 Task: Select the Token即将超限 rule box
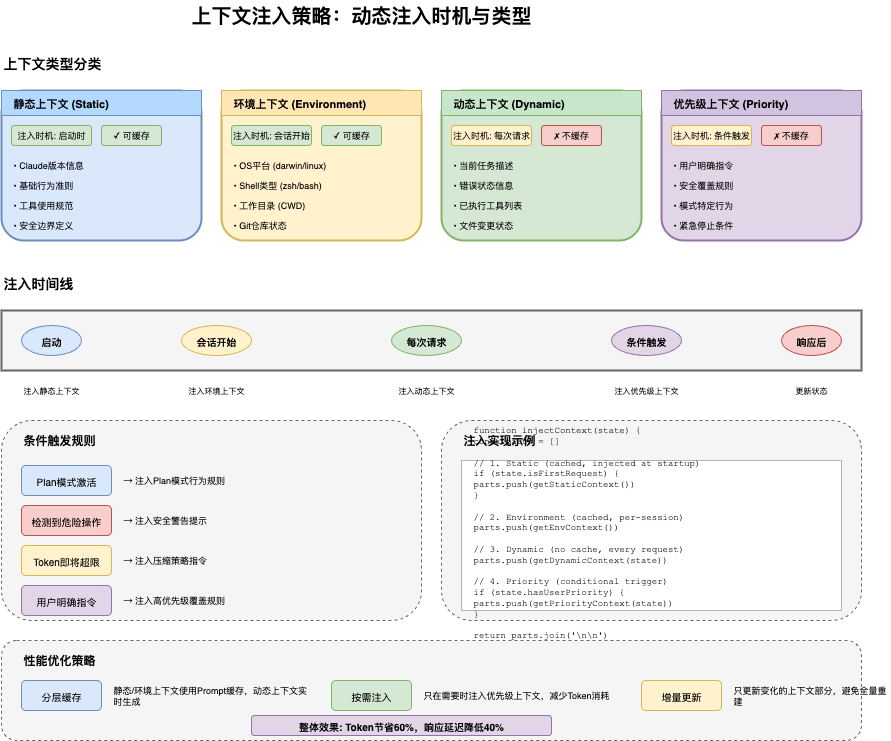tap(66, 561)
